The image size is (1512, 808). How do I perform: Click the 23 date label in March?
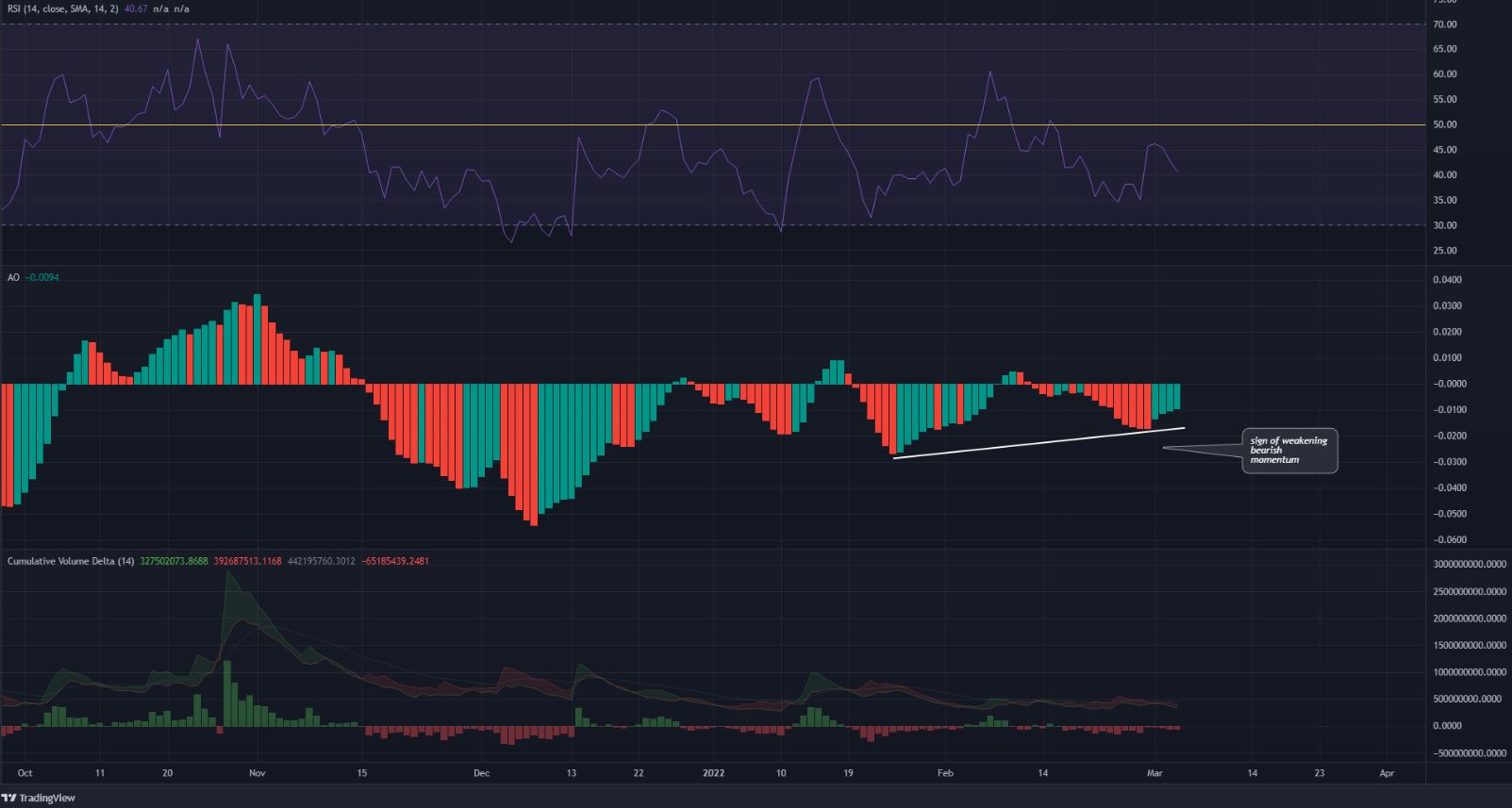1320,773
